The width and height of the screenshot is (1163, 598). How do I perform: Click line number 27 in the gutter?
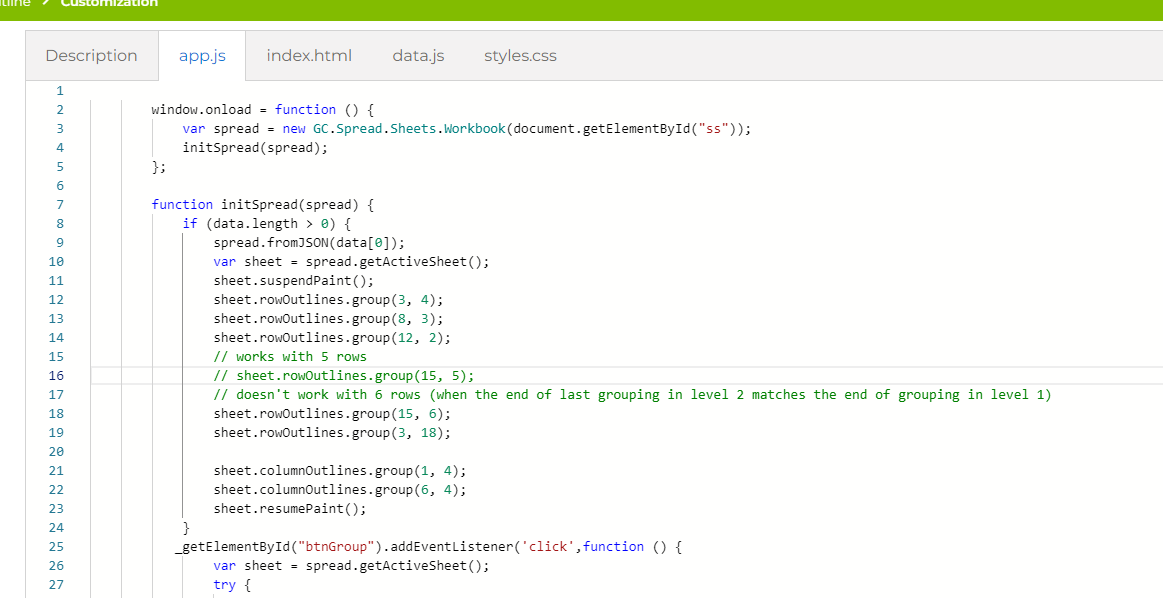coord(56,585)
